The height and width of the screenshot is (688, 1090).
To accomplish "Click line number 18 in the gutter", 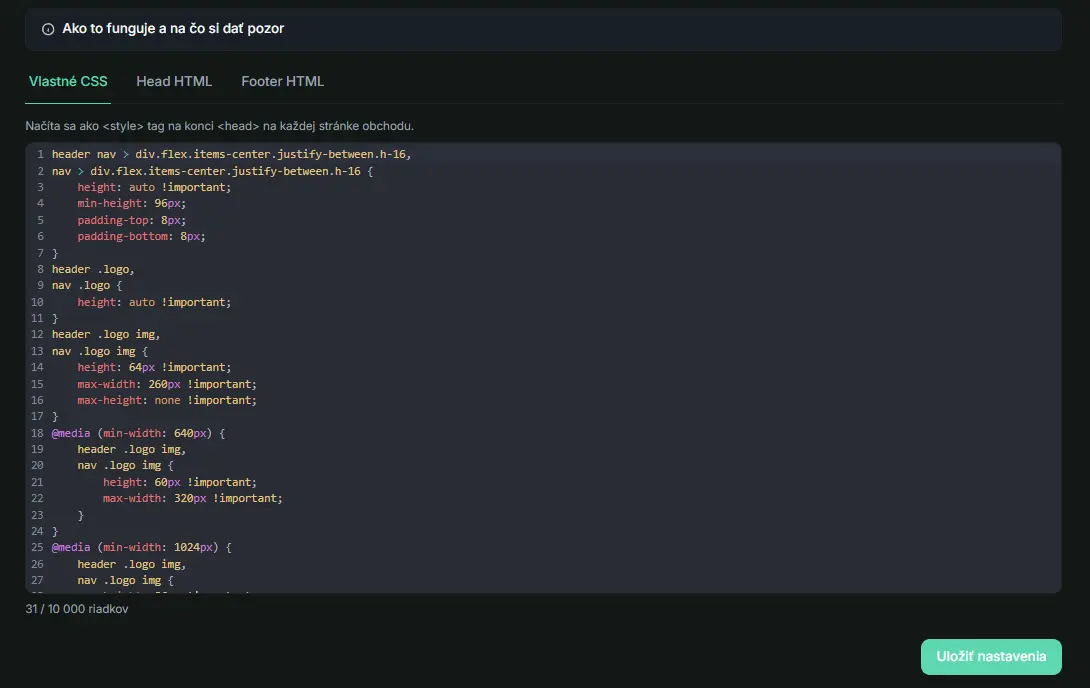I will [x=37, y=433].
